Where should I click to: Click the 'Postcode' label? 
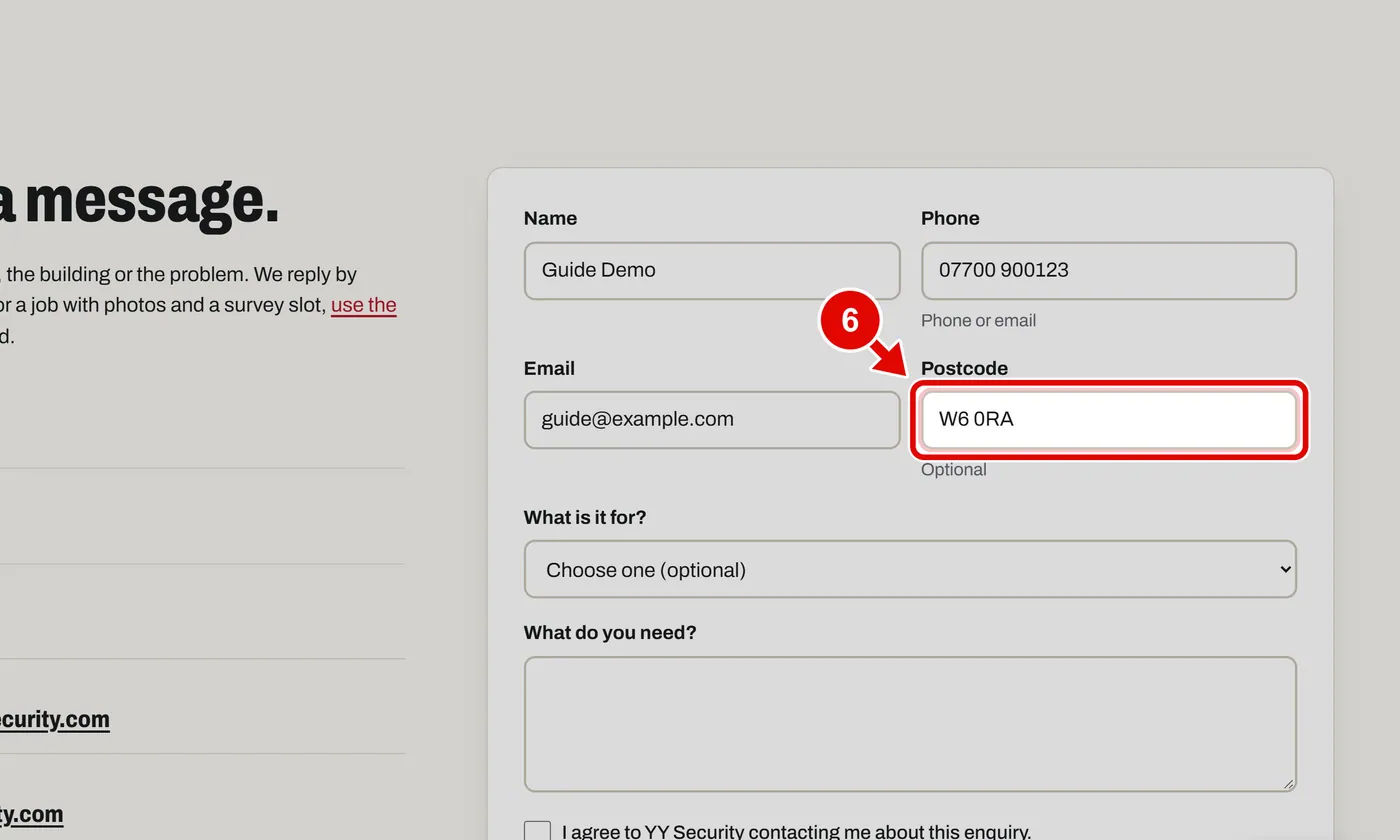(964, 368)
